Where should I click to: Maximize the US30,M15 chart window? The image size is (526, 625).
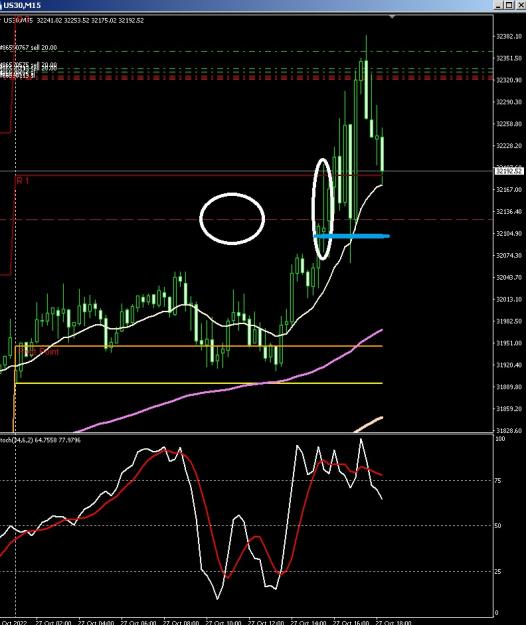click(x=509, y=5)
